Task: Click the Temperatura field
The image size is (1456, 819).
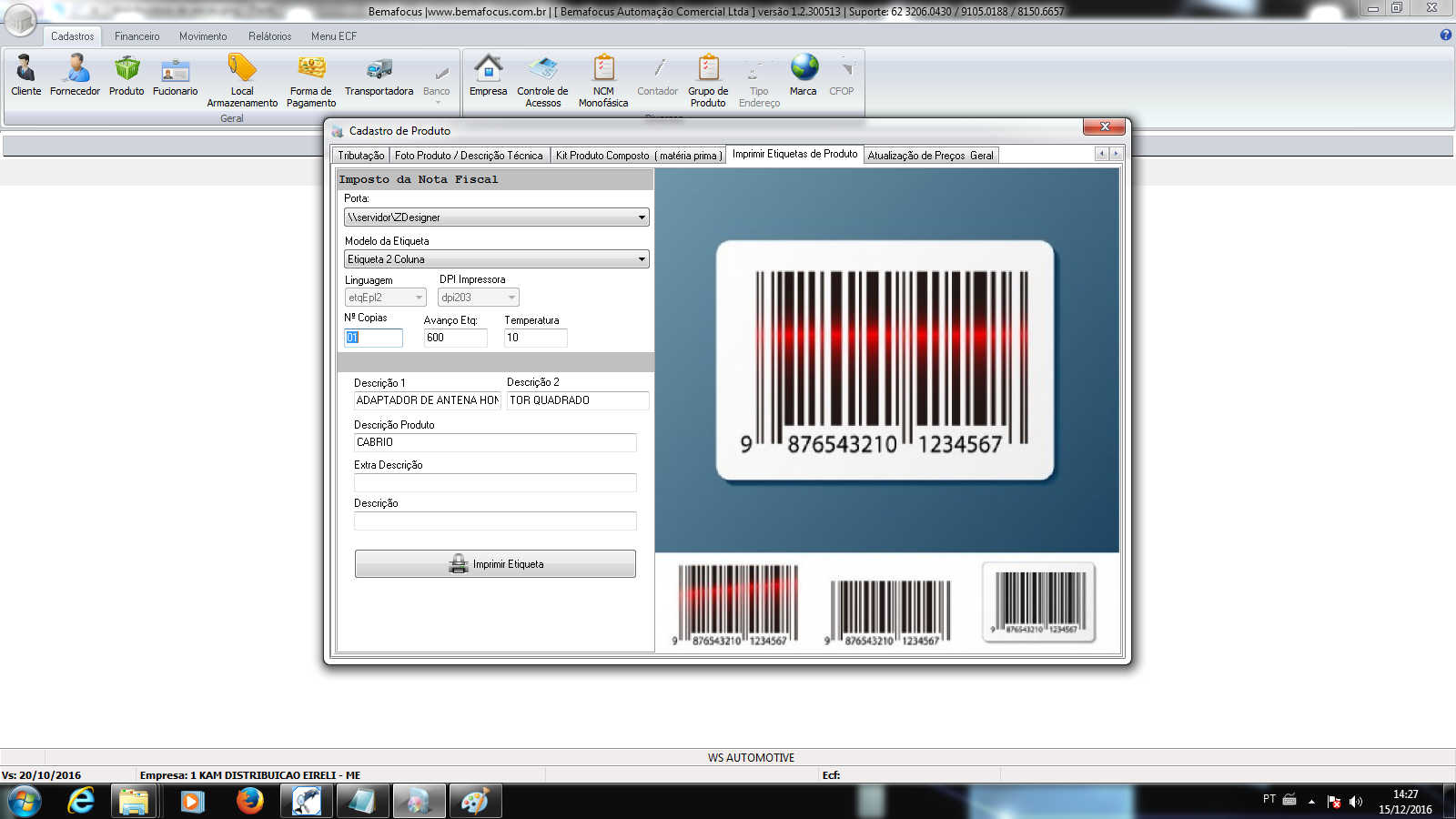Action: point(535,338)
